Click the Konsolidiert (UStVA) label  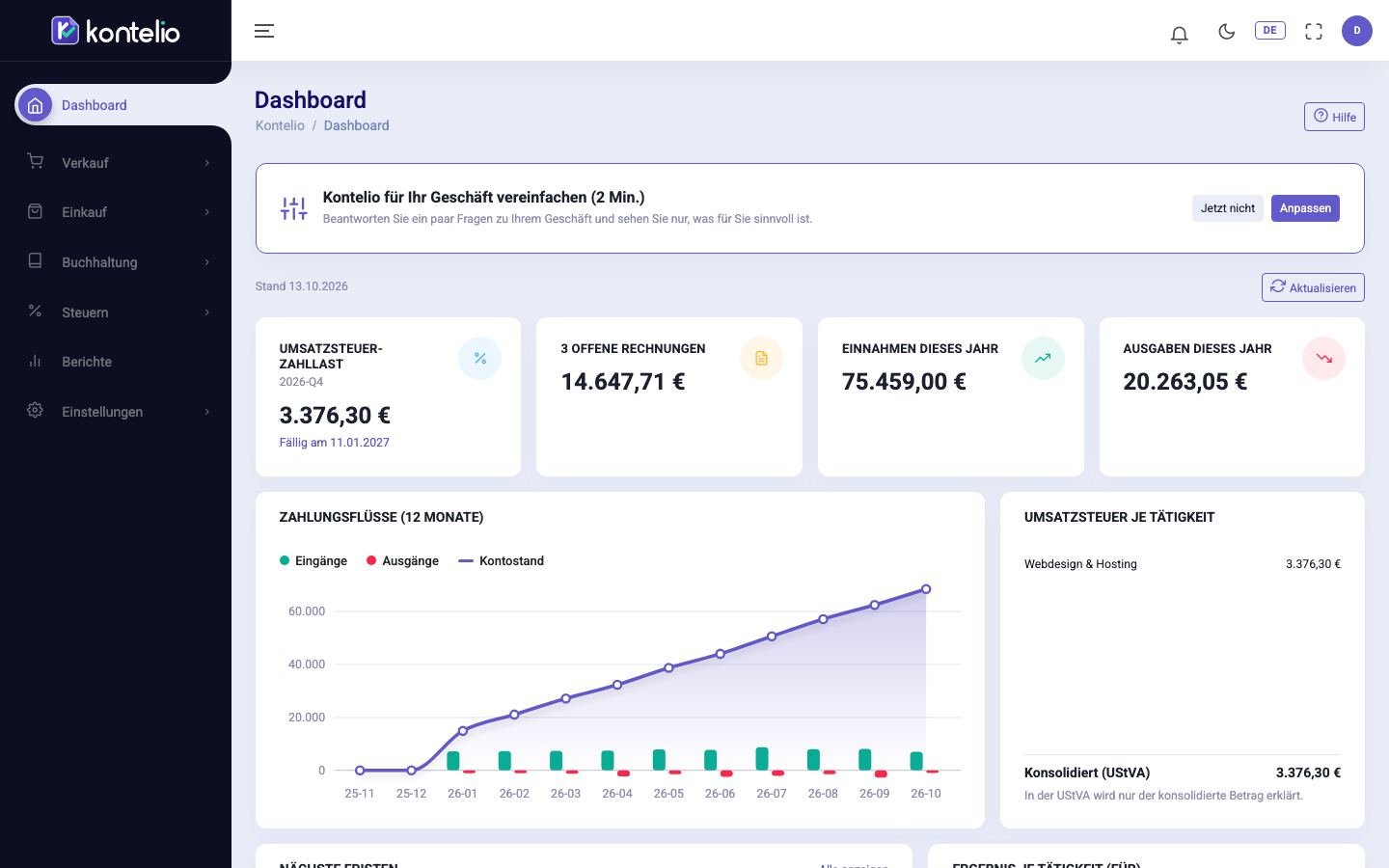1087,773
